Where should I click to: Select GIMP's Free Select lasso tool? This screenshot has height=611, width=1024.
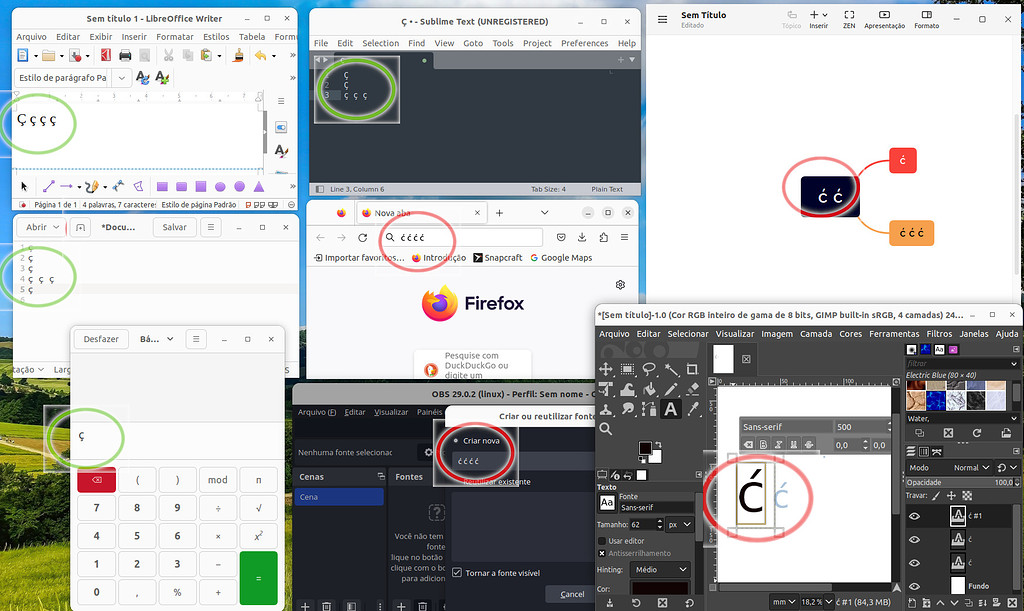click(649, 369)
